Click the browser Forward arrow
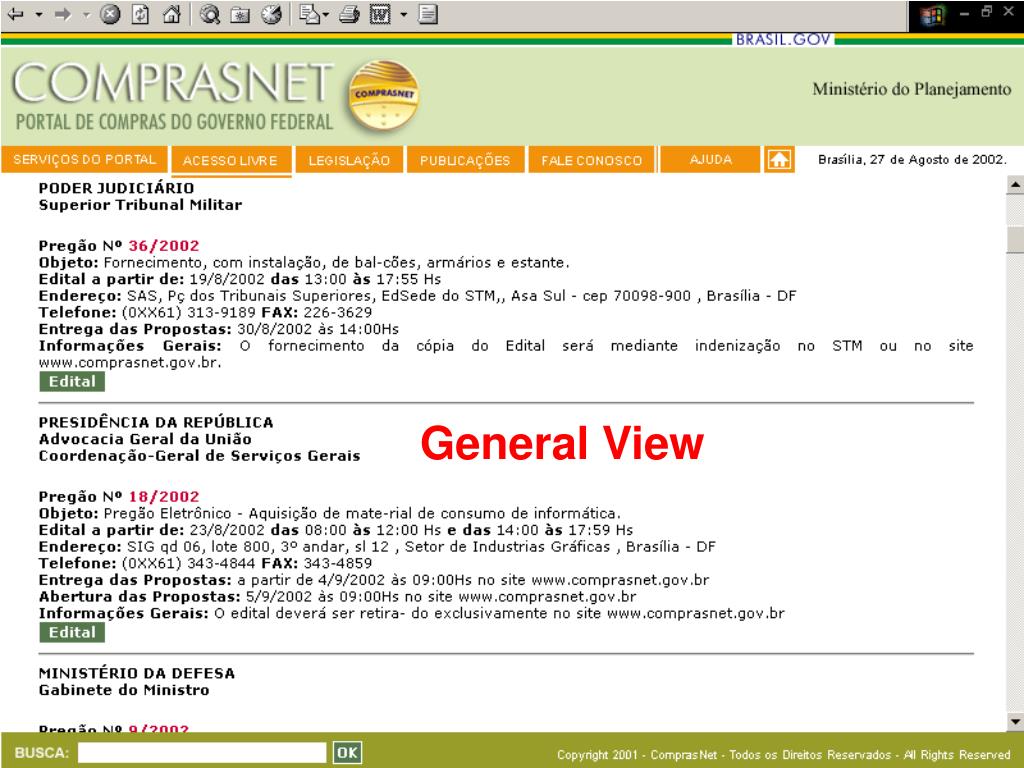 [63, 14]
